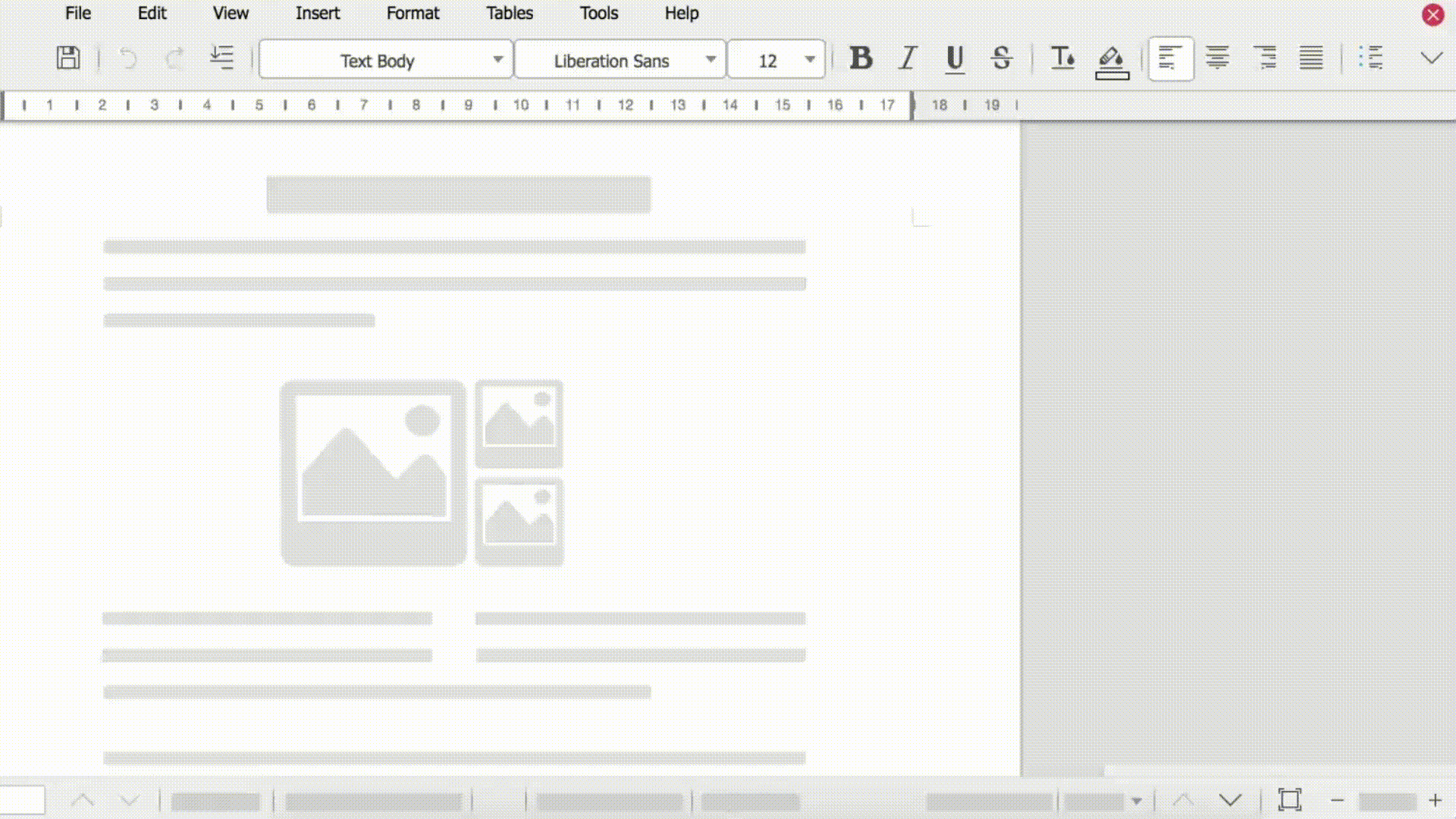
Task: Toggle Bold formatting
Action: click(x=861, y=58)
